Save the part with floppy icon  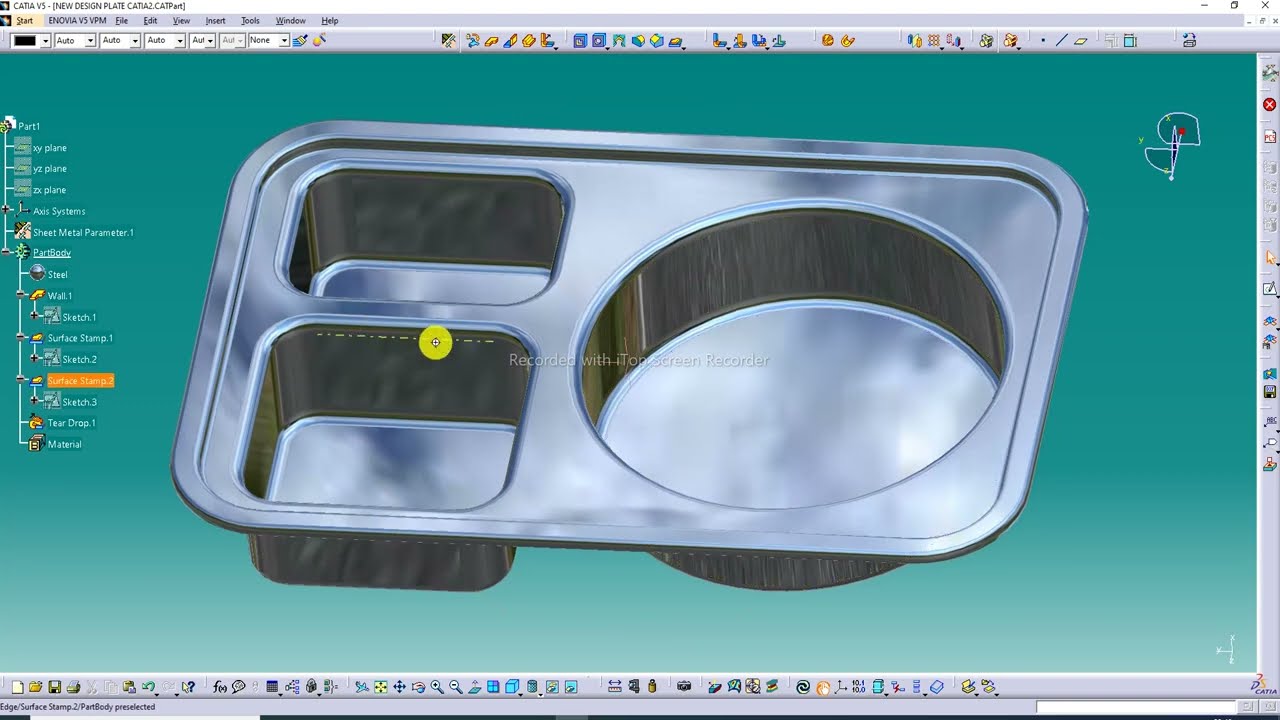[x=55, y=687]
